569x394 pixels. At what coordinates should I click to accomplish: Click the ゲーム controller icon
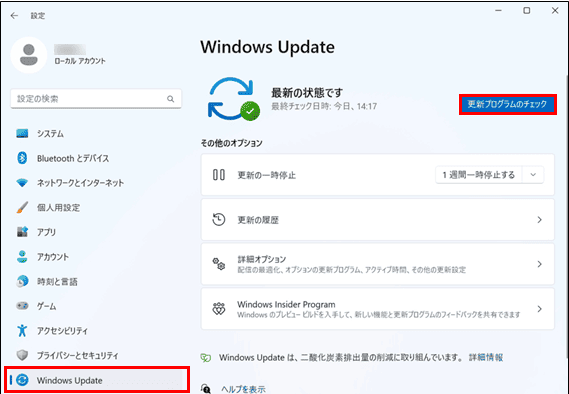coord(22,306)
